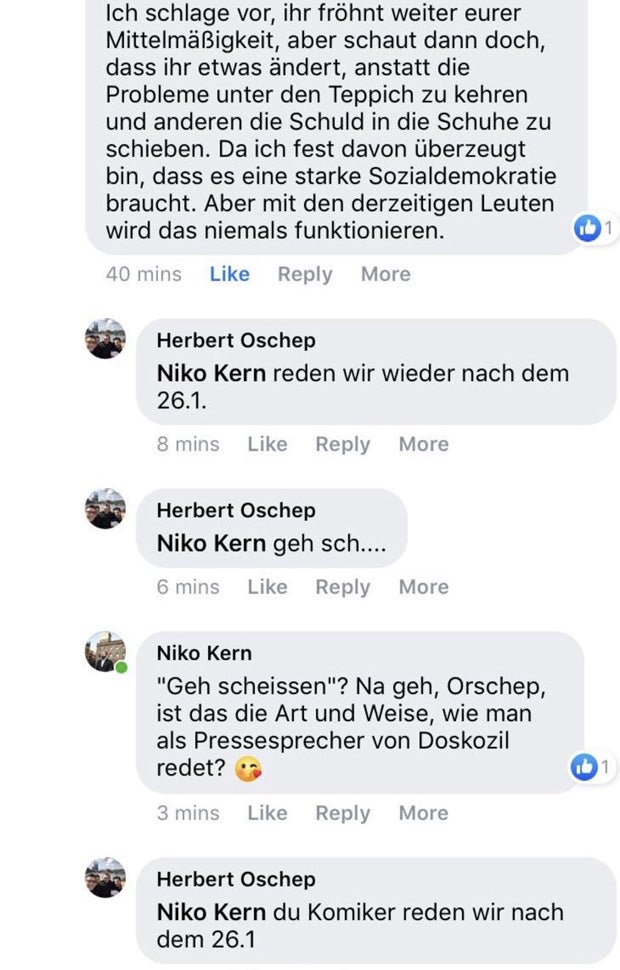620x970 pixels.
Task: Click the thumbs-up reaction icon on Niko Kern's comment
Action: [585, 766]
